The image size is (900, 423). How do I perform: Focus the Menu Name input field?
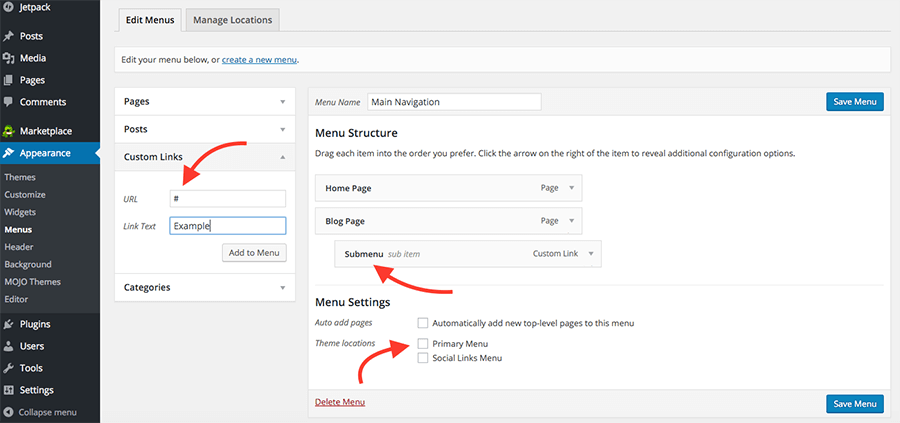(x=454, y=102)
